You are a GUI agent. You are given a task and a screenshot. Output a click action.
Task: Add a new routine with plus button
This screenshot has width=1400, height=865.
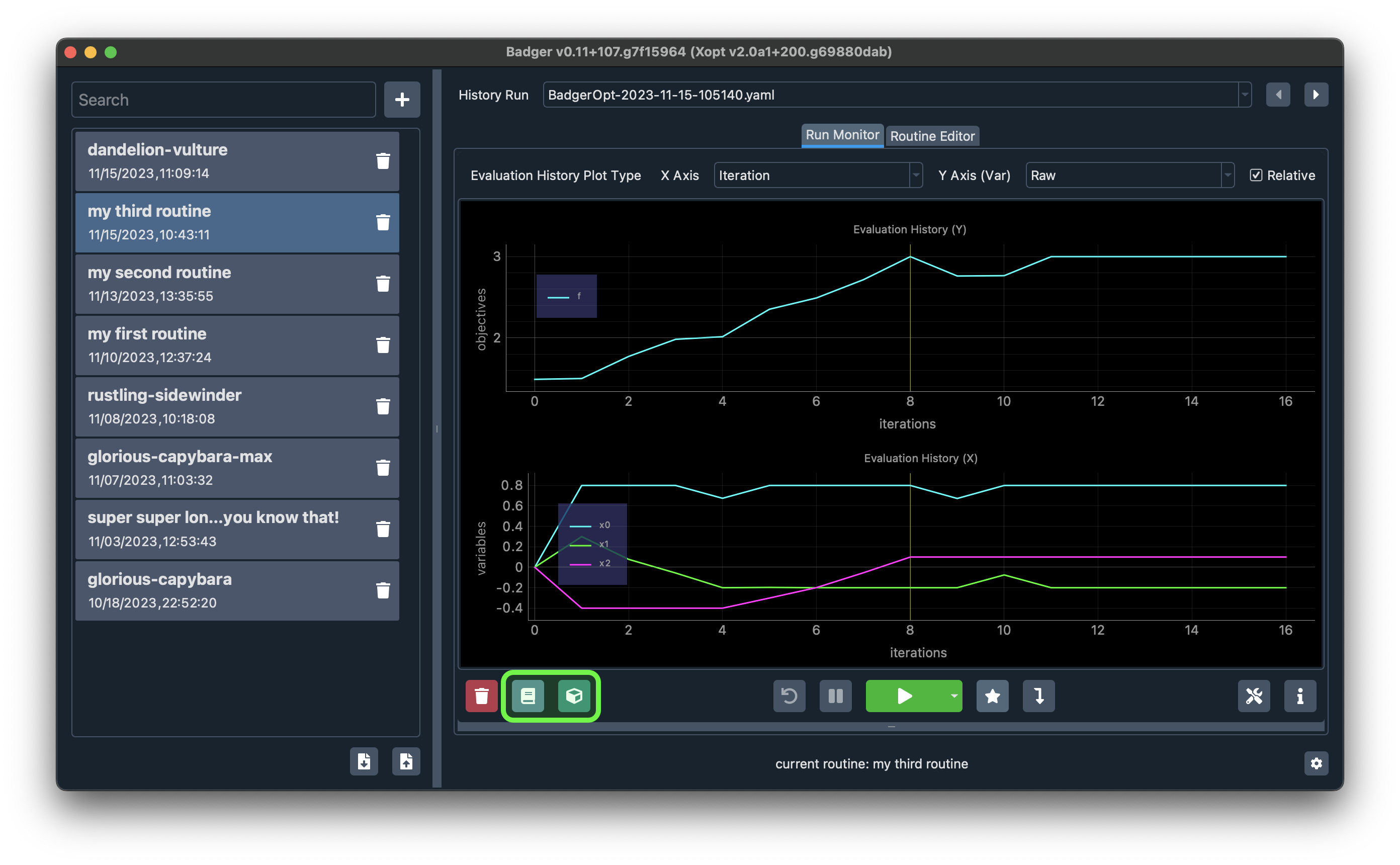[x=402, y=100]
